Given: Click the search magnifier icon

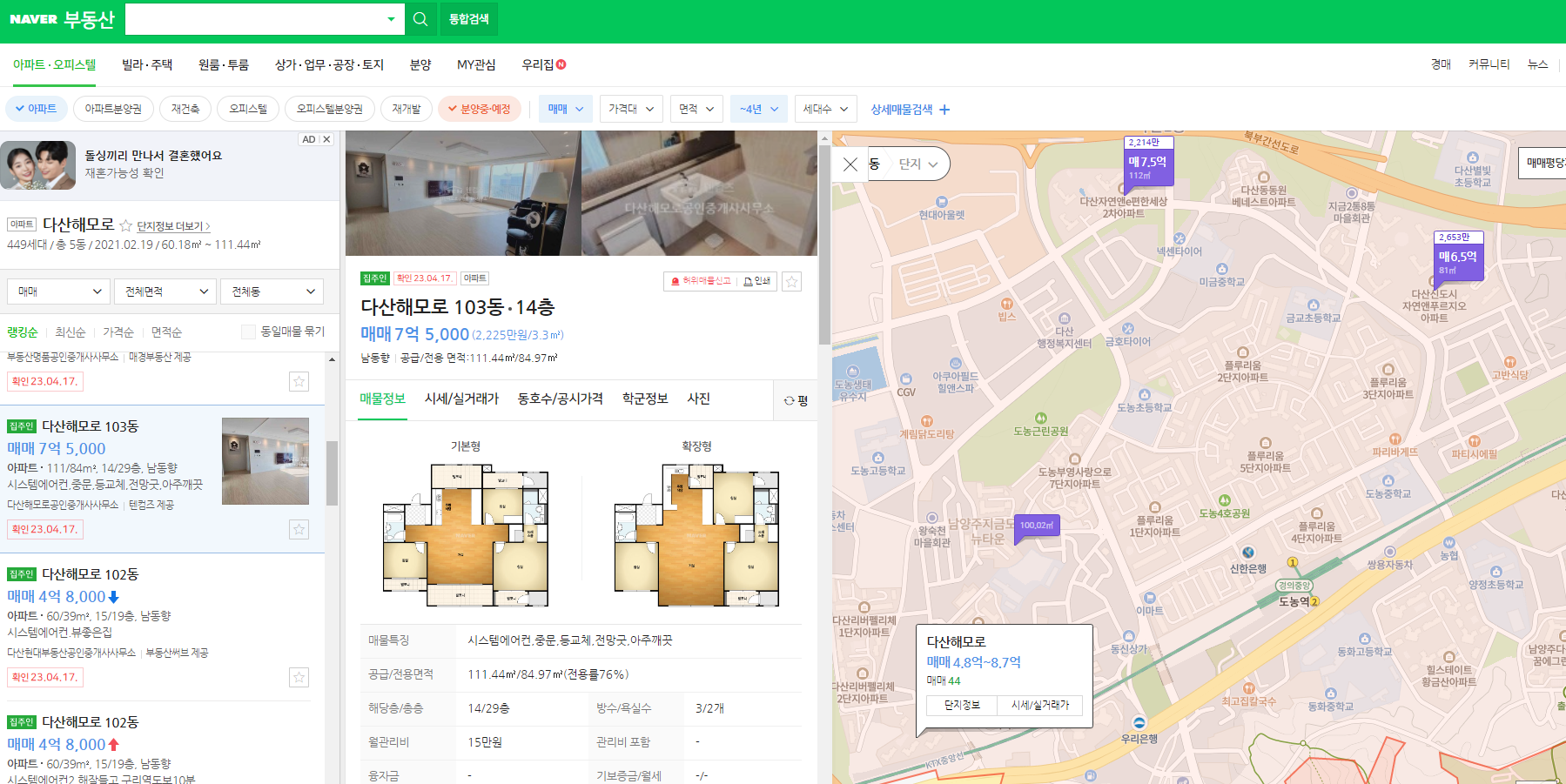Looking at the screenshot, I should 420,19.
